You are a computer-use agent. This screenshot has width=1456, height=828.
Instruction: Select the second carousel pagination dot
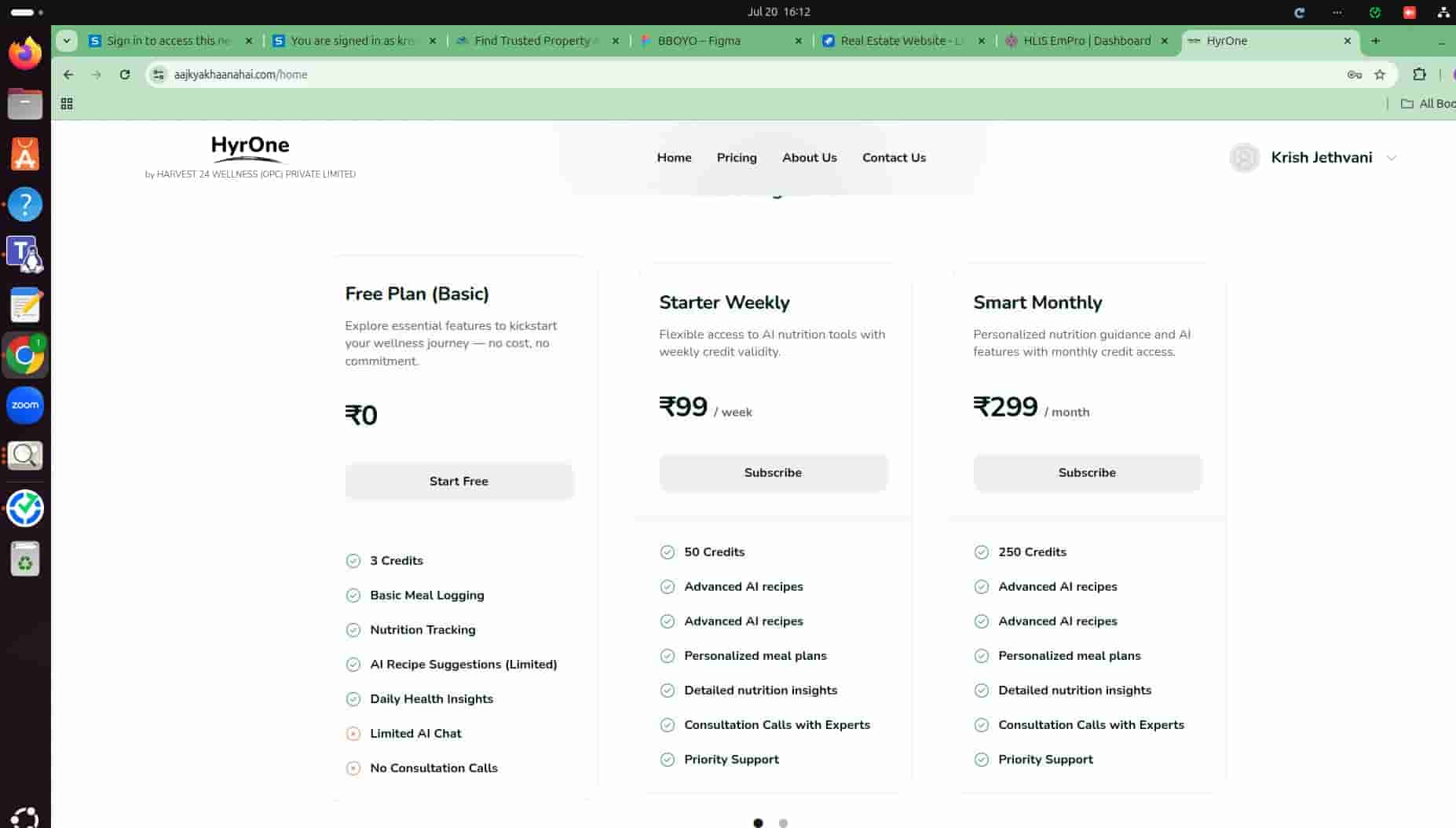pyautogui.click(x=783, y=823)
